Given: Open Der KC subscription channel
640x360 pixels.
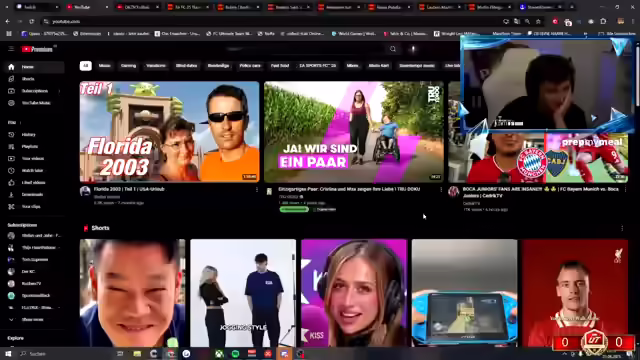Looking at the screenshot, I should tap(33, 271).
